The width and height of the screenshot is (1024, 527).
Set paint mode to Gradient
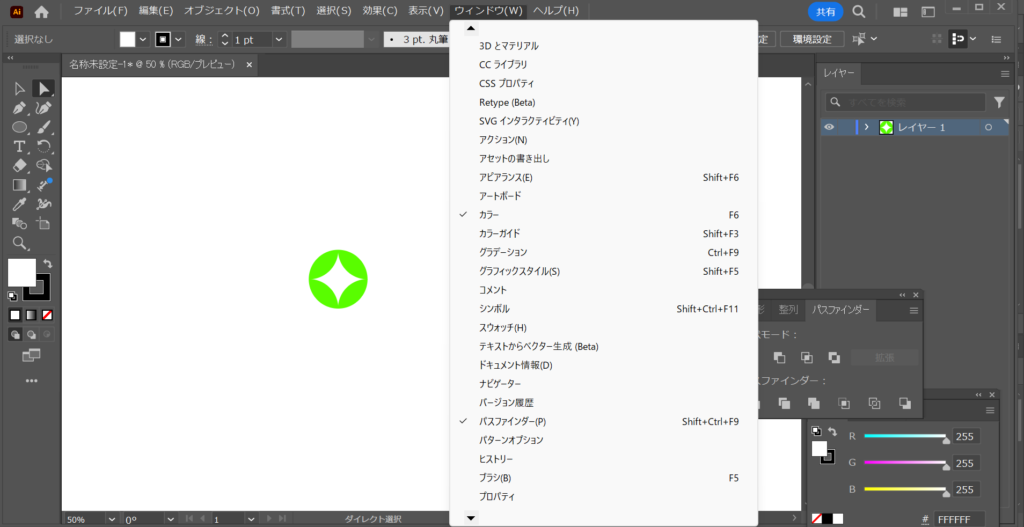[x=31, y=315]
